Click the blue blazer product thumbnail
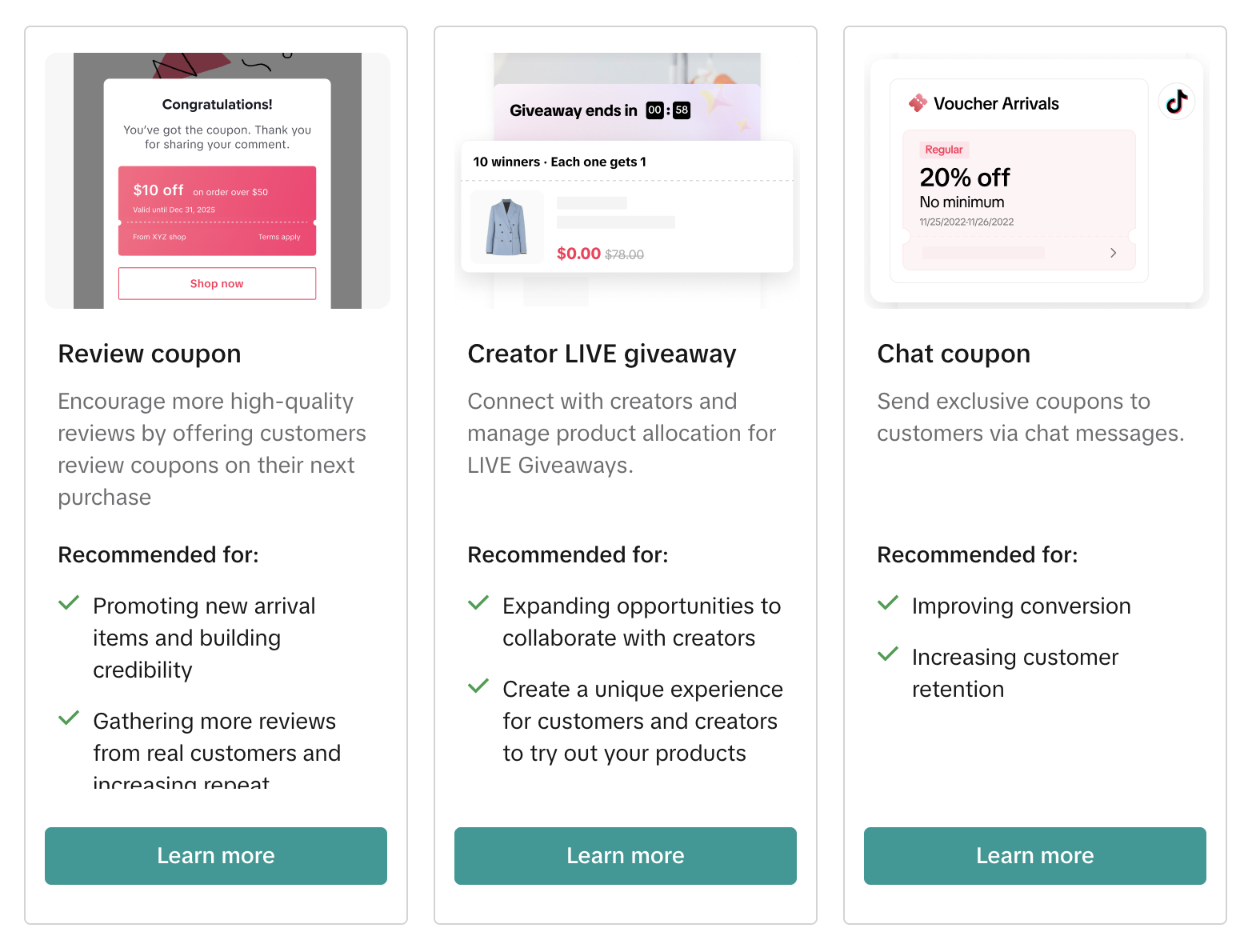This screenshot has height=952, width=1248. click(x=506, y=227)
